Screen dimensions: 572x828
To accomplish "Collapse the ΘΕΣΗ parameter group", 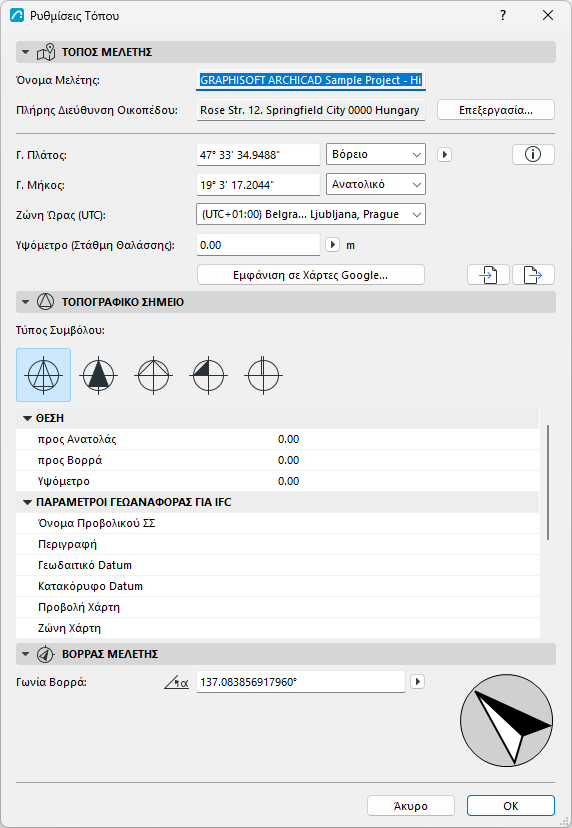I will [x=27, y=418].
